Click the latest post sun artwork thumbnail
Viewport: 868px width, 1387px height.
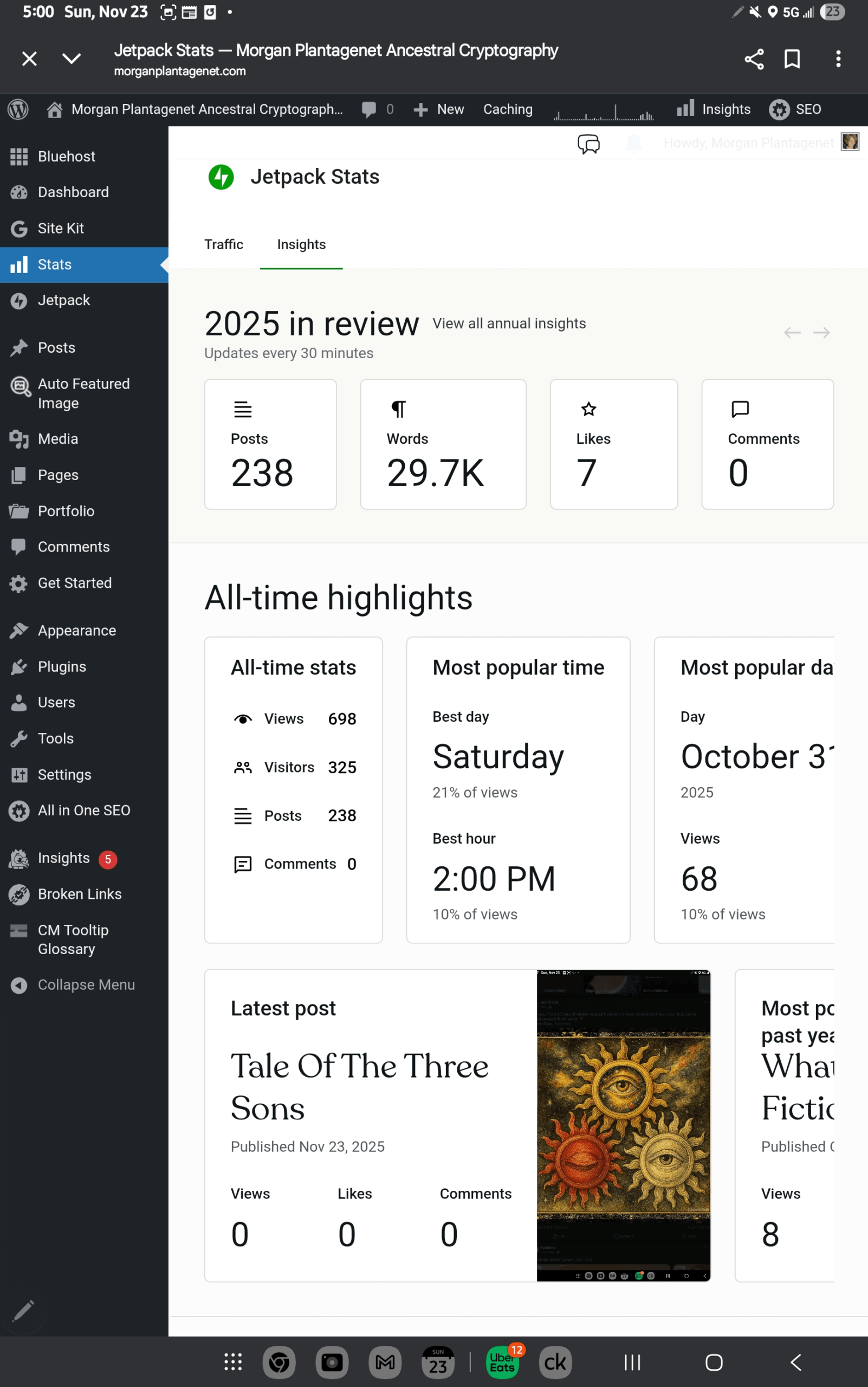(624, 1125)
